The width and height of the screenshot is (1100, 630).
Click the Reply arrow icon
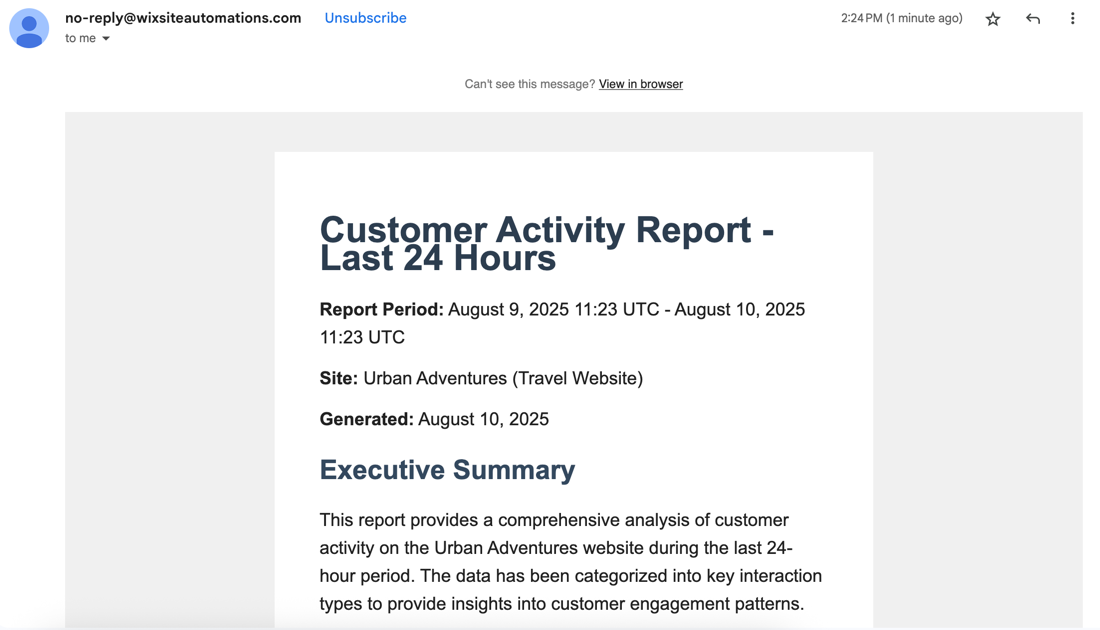click(1033, 19)
